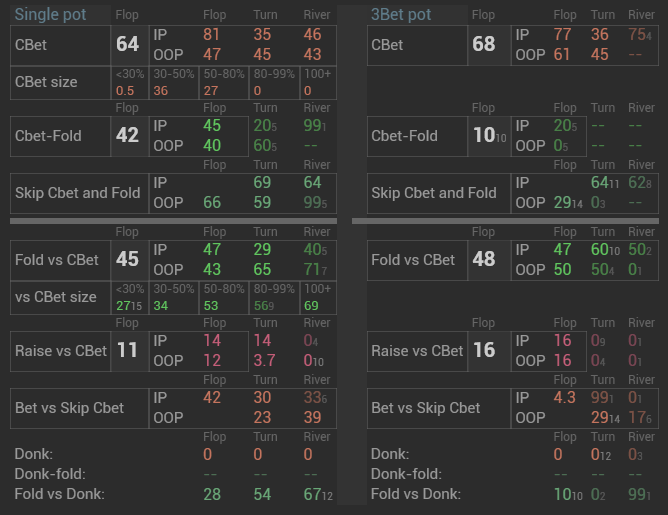Click the Single pot Cbet-Fold value 42
Viewport: 668px width, 515px height.
point(128,136)
